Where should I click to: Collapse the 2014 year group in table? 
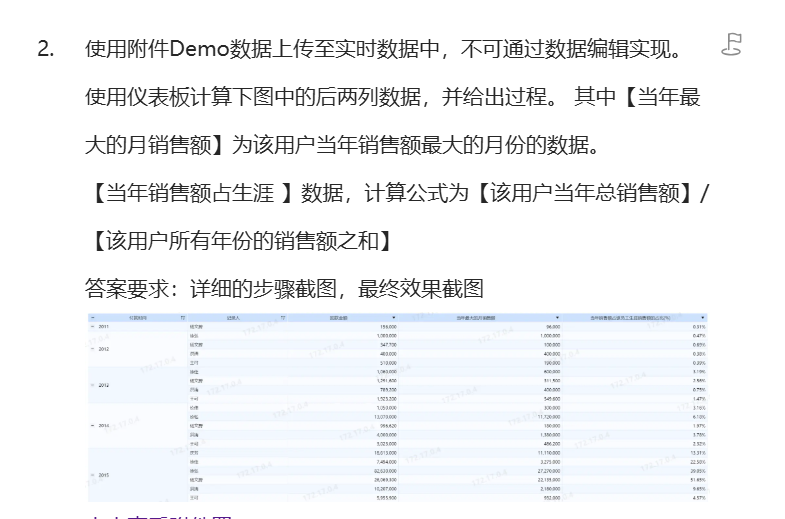(93, 425)
